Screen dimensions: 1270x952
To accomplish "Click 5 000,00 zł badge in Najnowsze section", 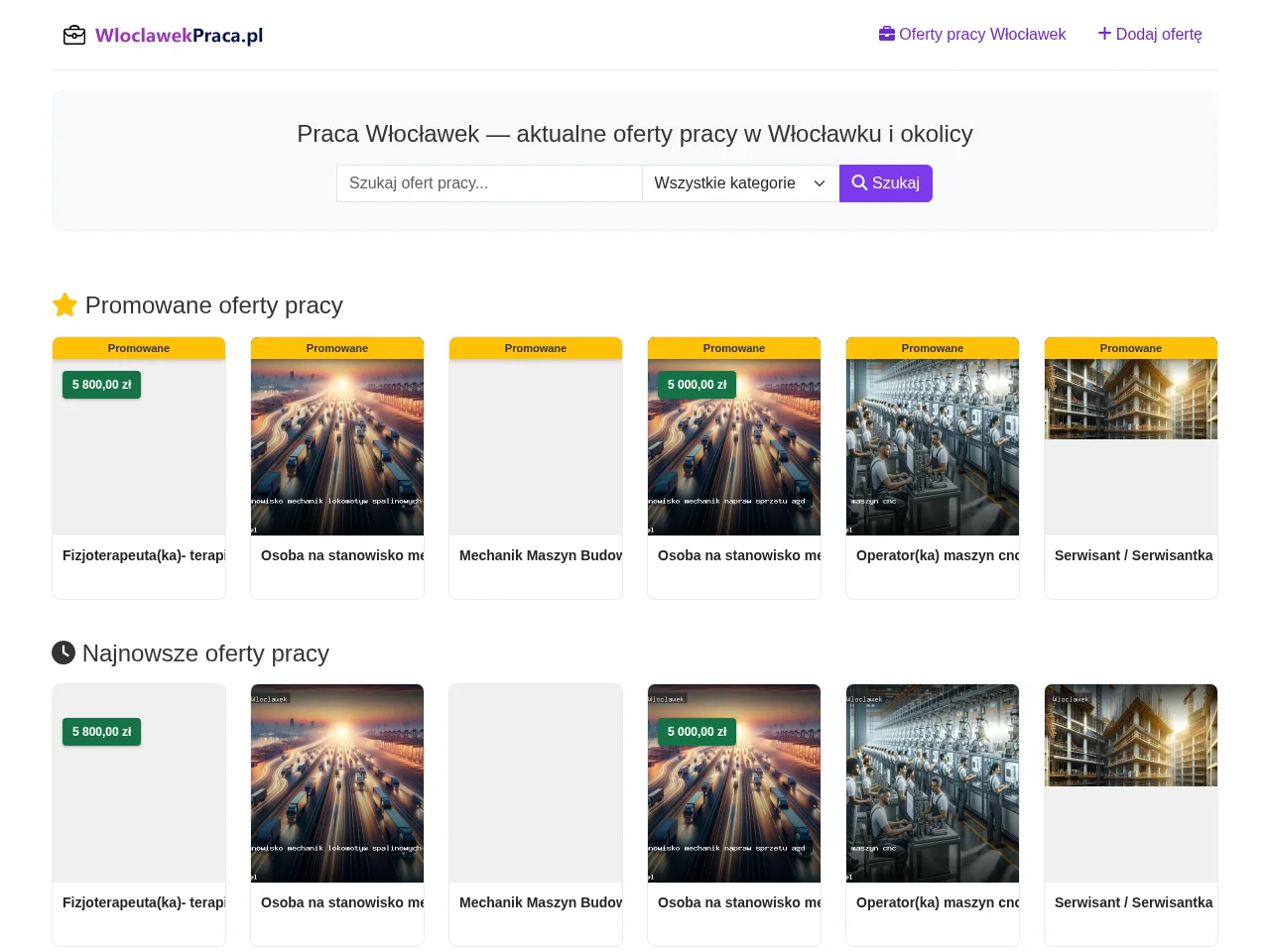I will 697,732.
